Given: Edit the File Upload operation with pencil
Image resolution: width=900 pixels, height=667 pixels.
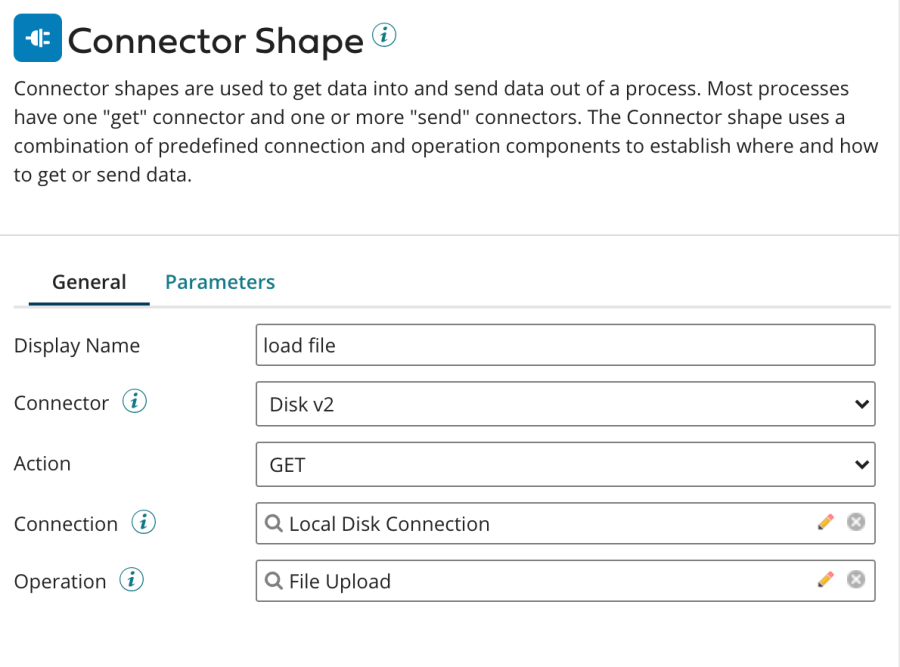Looking at the screenshot, I should [825, 580].
